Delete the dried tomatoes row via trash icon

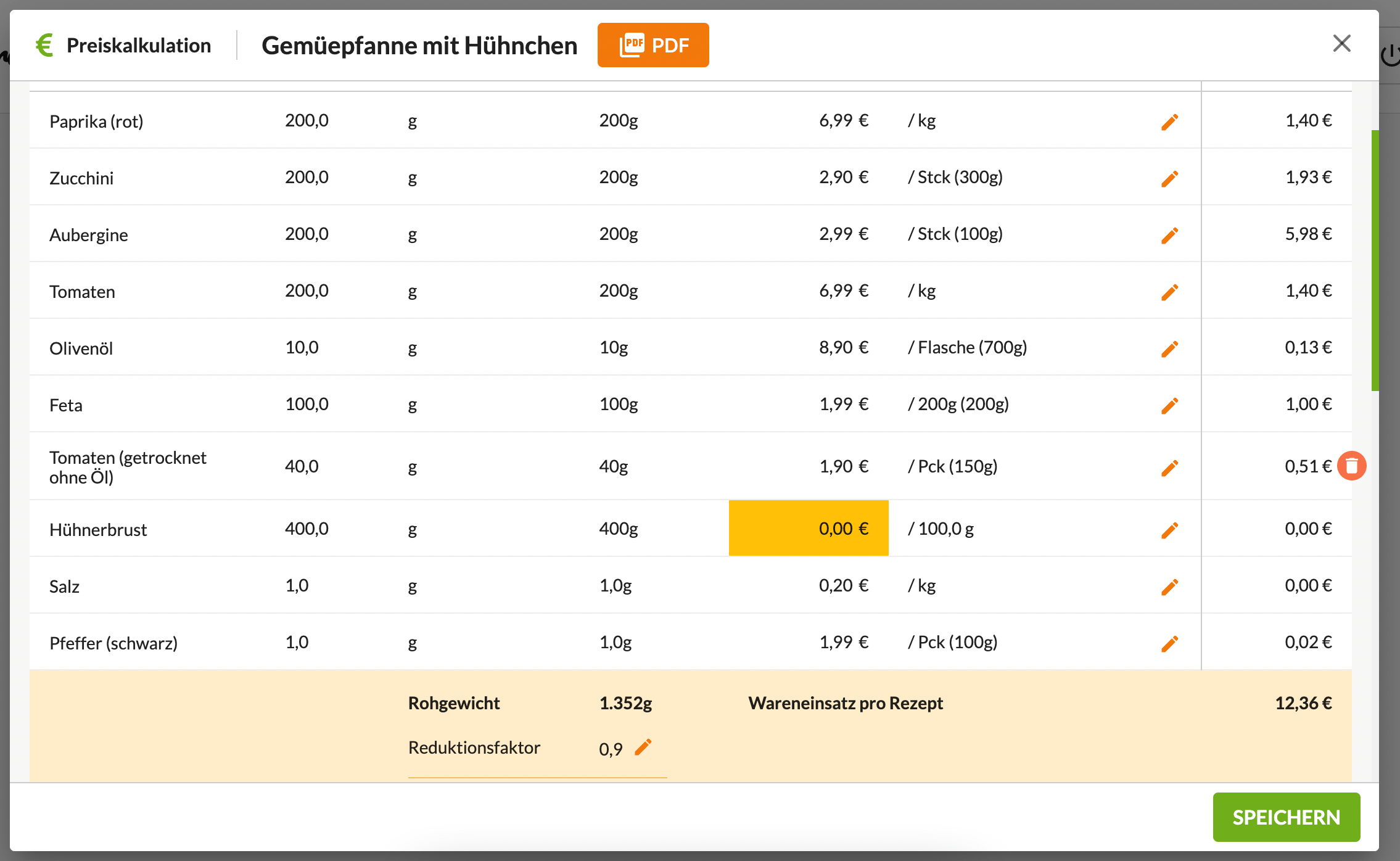point(1351,466)
